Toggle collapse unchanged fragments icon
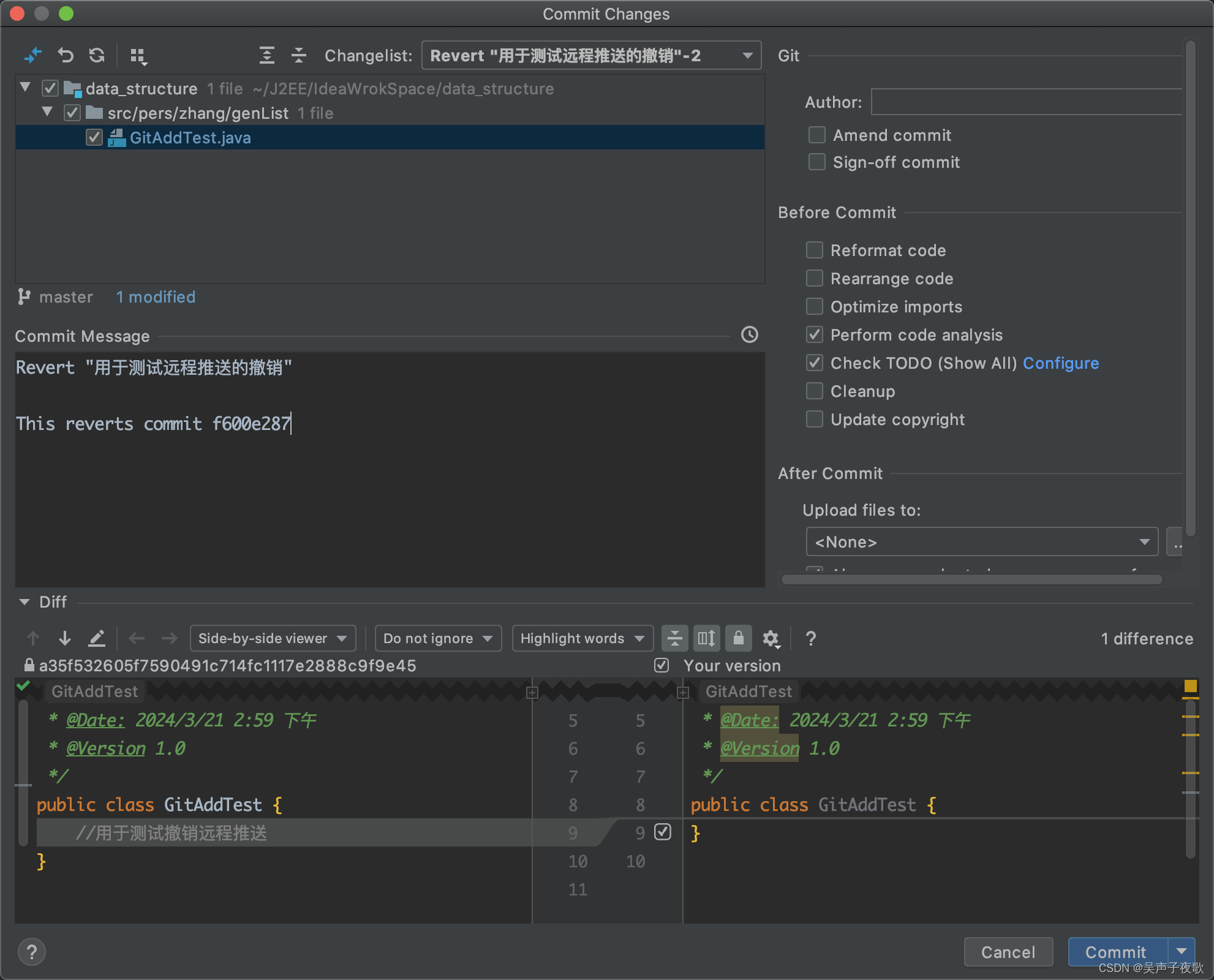The image size is (1214, 980). tap(674, 638)
